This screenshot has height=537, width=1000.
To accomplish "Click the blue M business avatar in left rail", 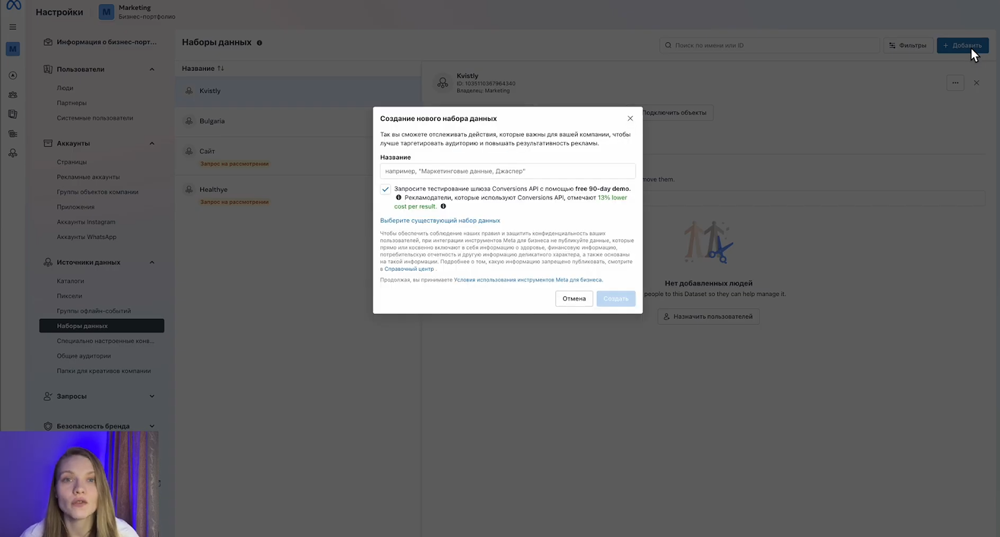I will coord(13,49).
